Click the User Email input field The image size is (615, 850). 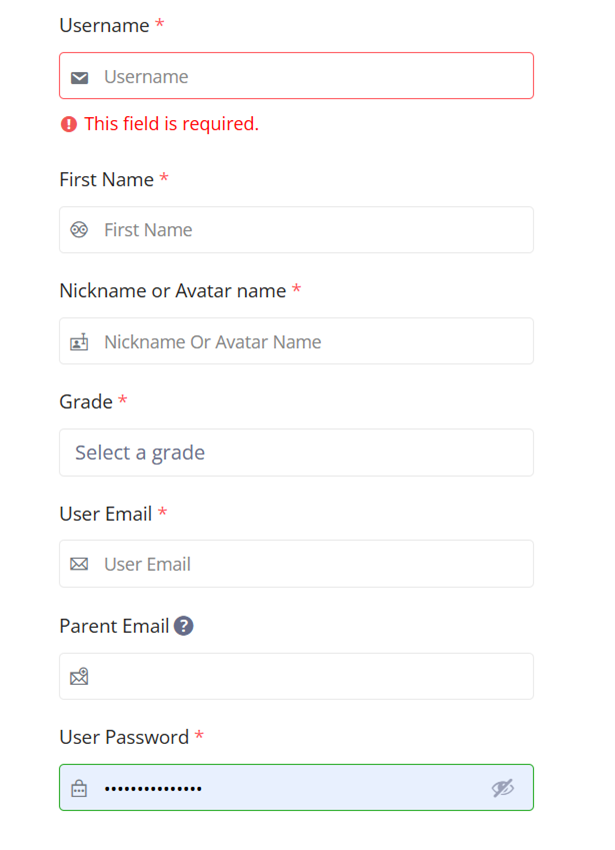point(310,564)
